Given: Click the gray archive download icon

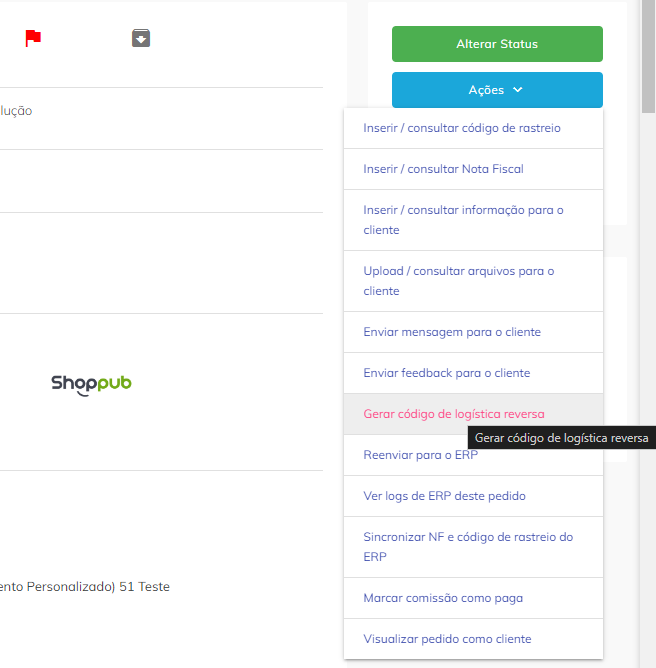Looking at the screenshot, I should click(x=141, y=38).
